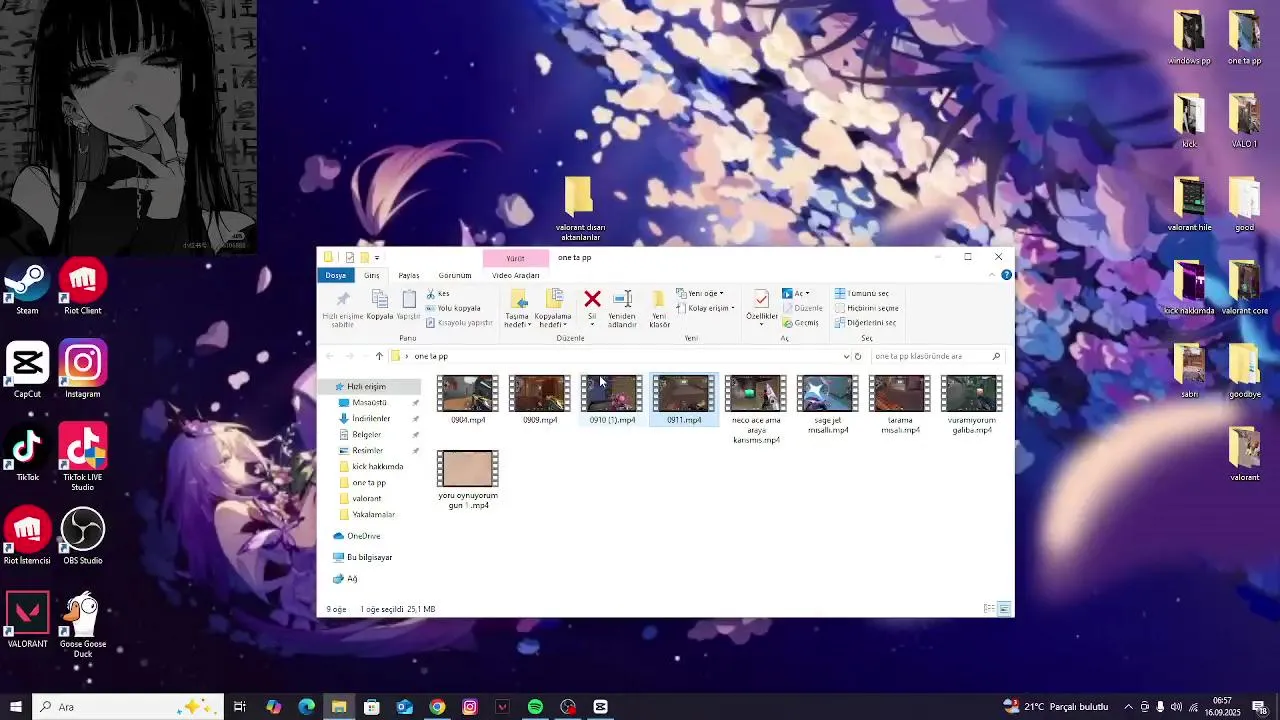The width and height of the screenshot is (1280, 720).
Task: Open the windows pp desktop folder
Action: click(1189, 38)
